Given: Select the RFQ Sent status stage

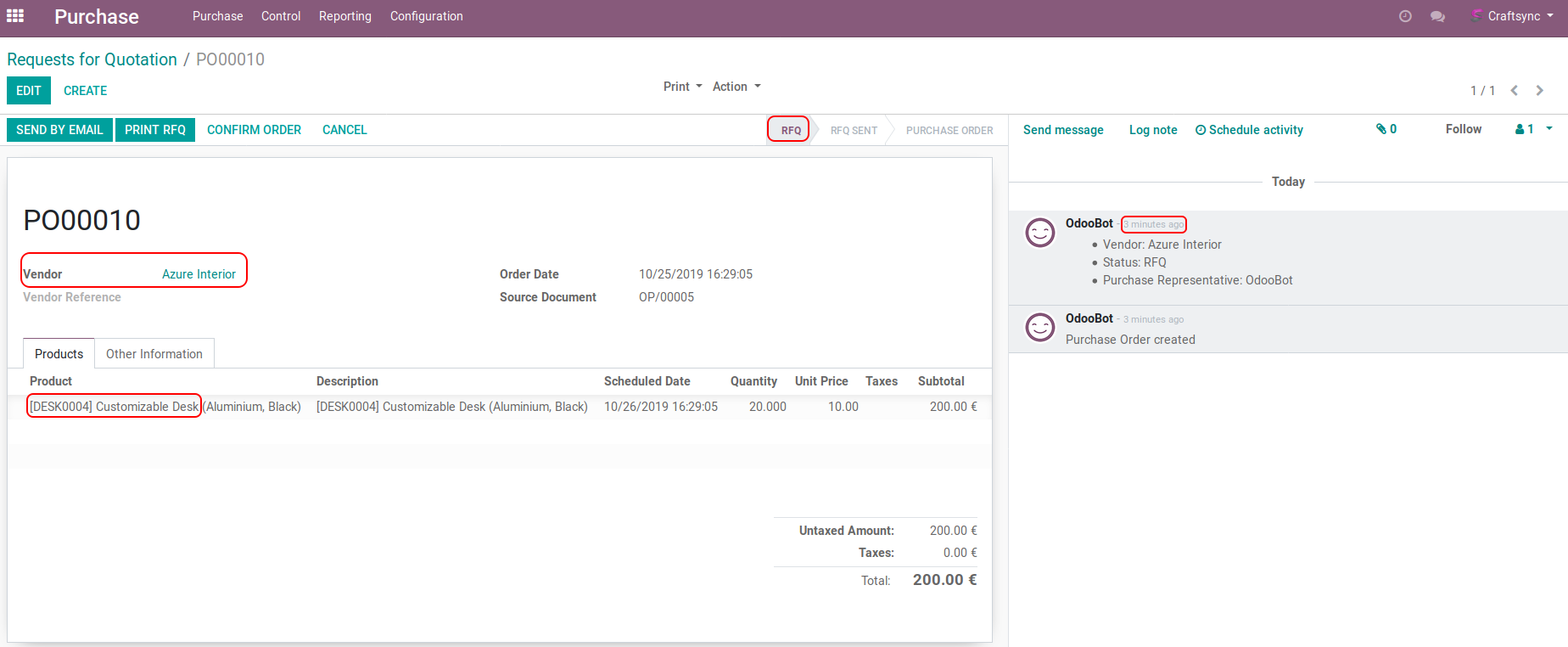Looking at the screenshot, I should (x=853, y=131).
